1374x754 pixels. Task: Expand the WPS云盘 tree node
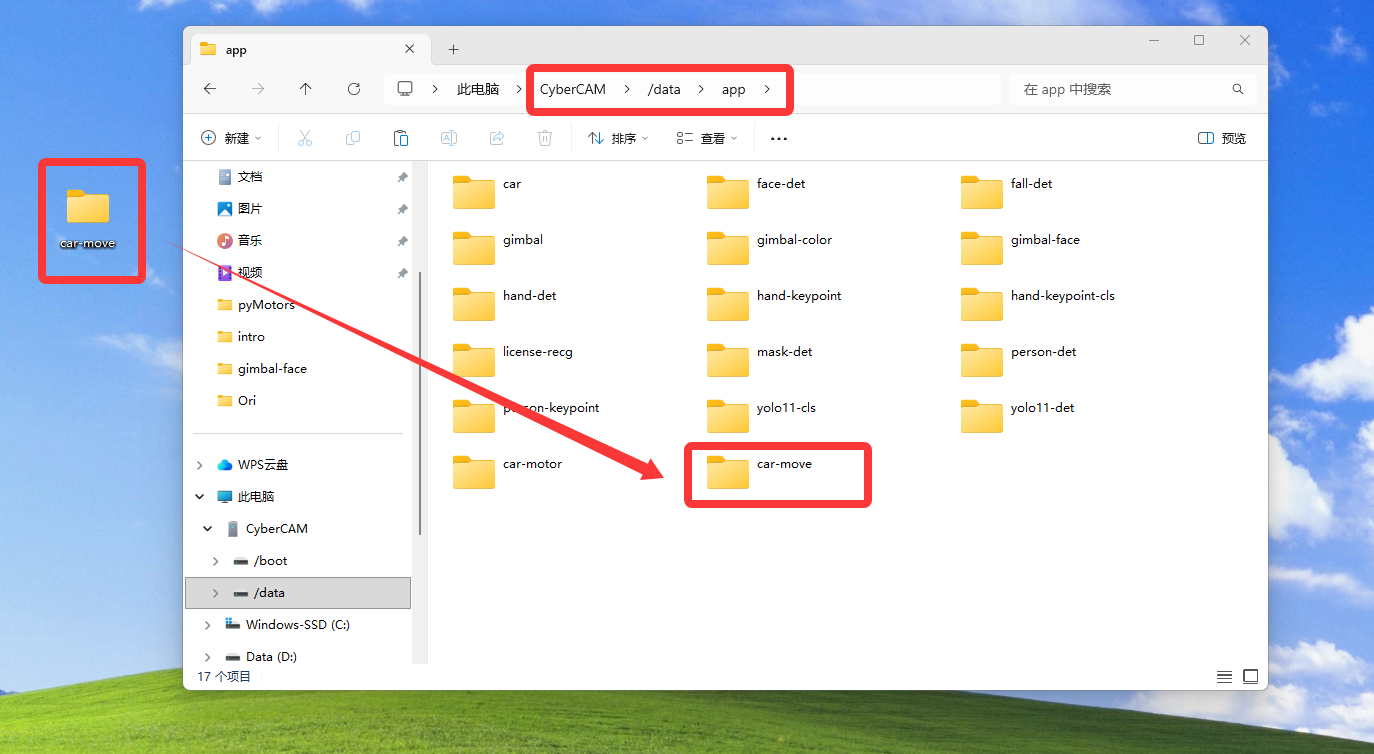click(x=200, y=465)
